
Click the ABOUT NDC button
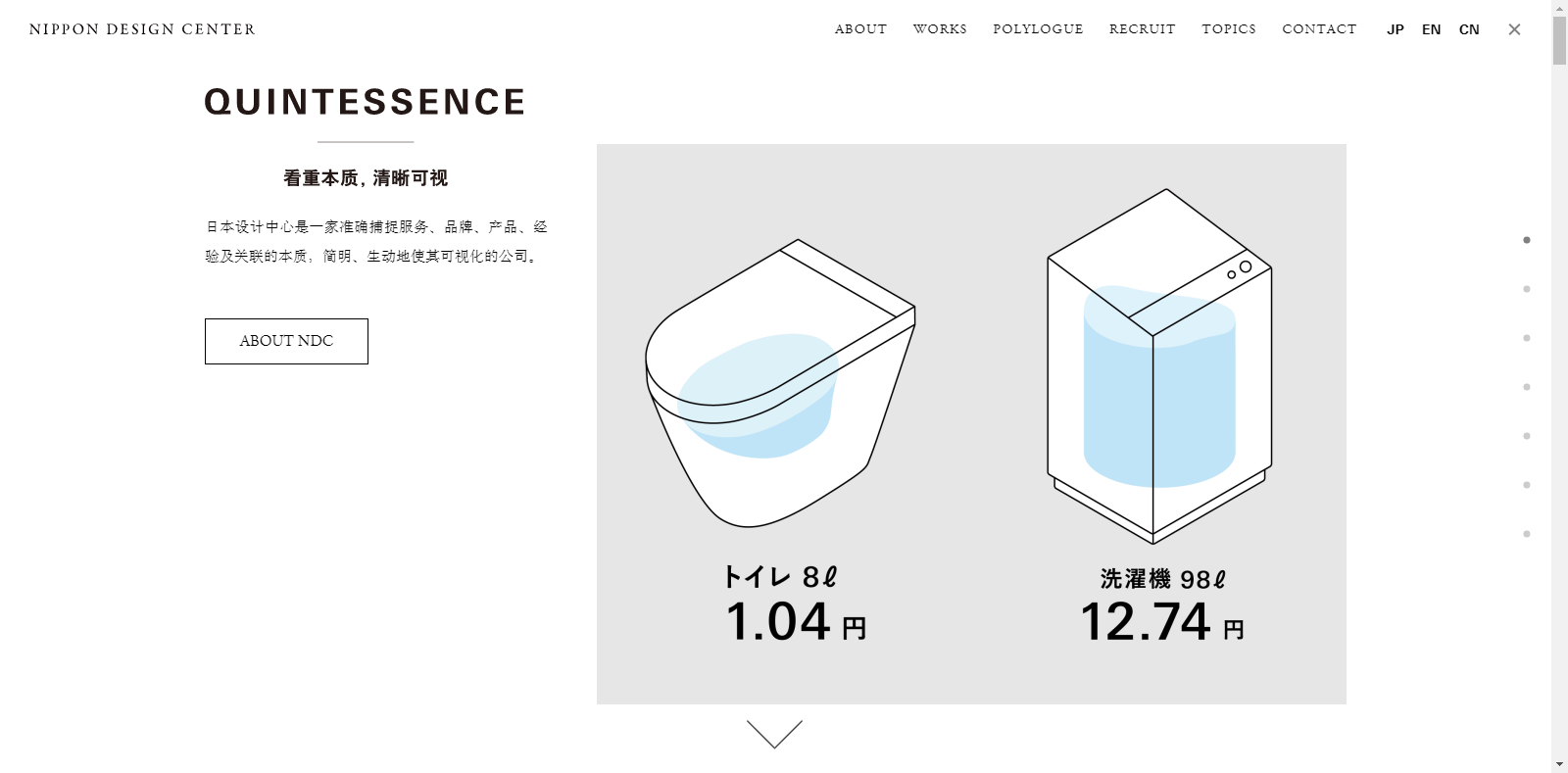point(286,341)
